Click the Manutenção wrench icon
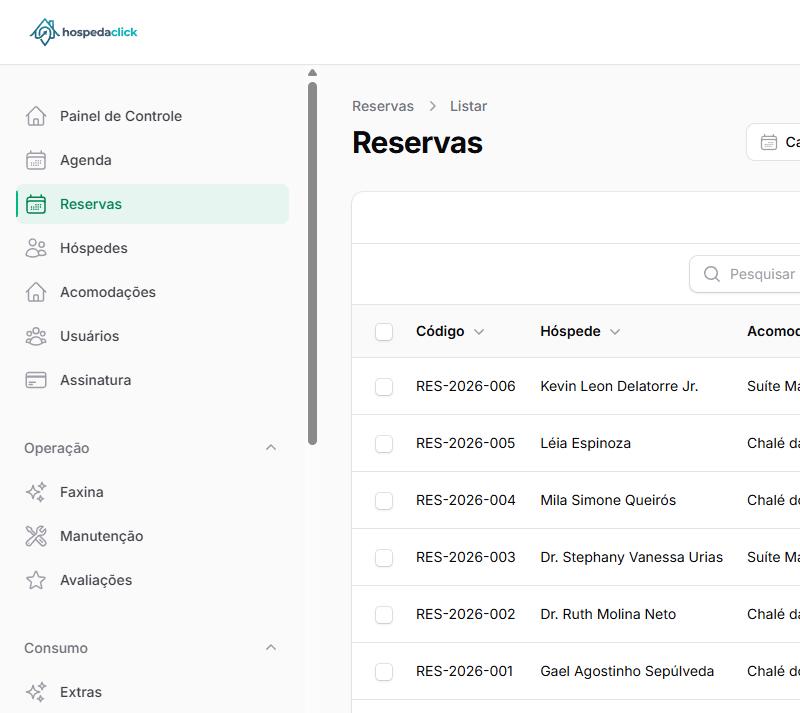 (36, 536)
